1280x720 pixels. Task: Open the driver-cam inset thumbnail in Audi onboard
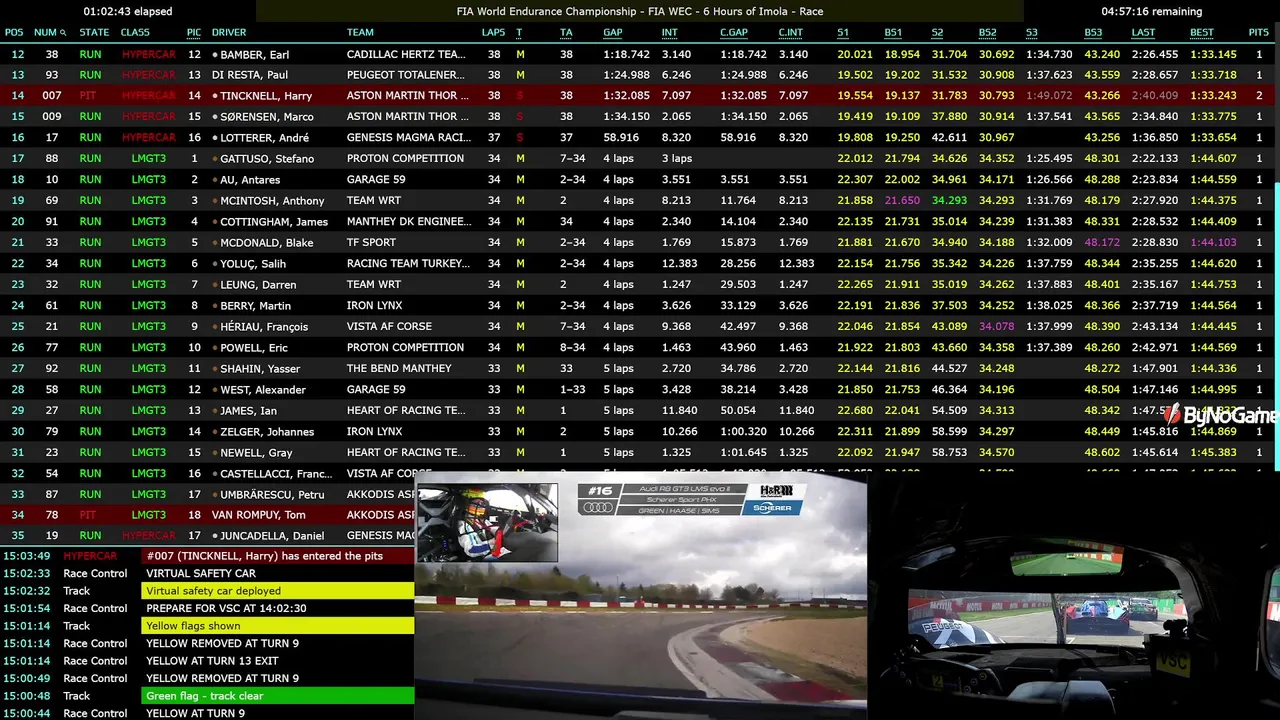click(487, 523)
